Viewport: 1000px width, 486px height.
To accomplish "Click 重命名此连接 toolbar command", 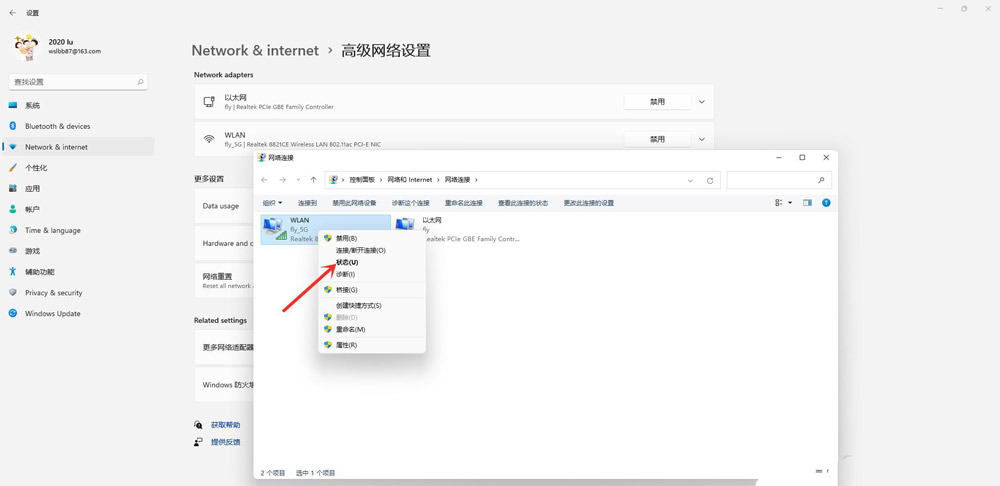I will (x=464, y=203).
